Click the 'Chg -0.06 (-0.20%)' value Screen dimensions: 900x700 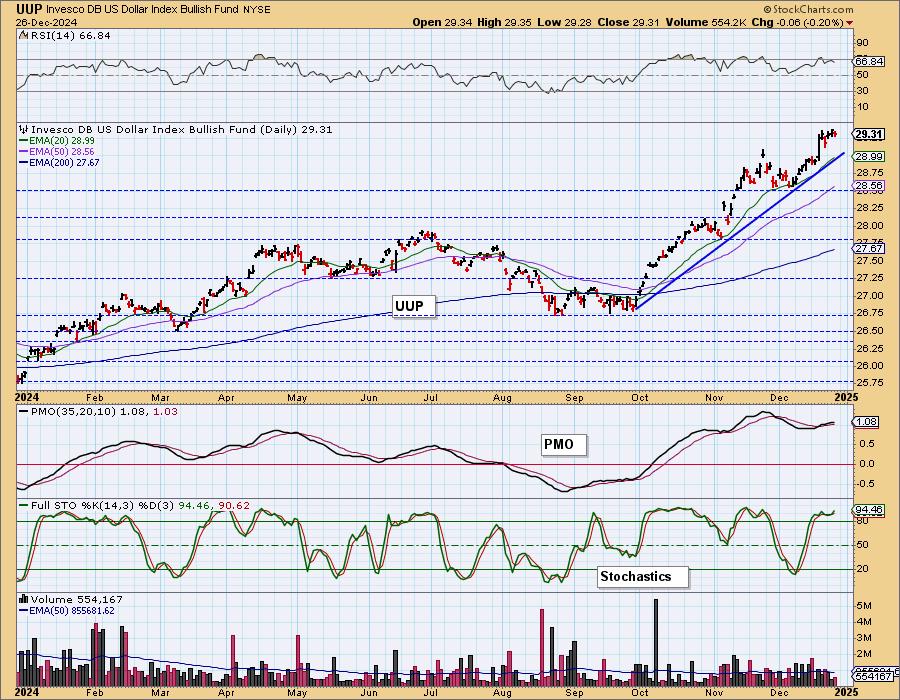pyautogui.click(x=797, y=22)
